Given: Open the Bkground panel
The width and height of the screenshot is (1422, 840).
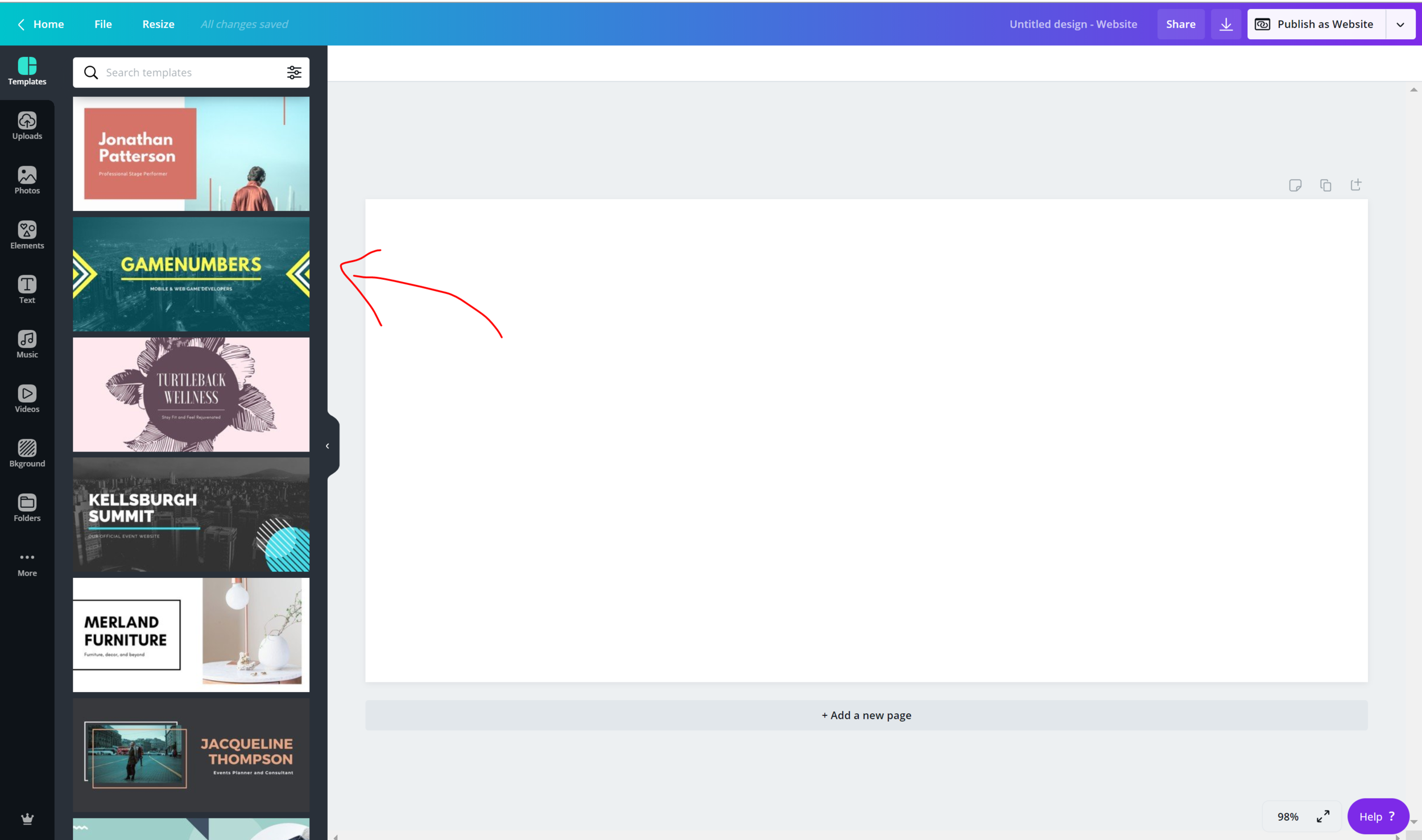Looking at the screenshot, I should click(x=27, y=453).
